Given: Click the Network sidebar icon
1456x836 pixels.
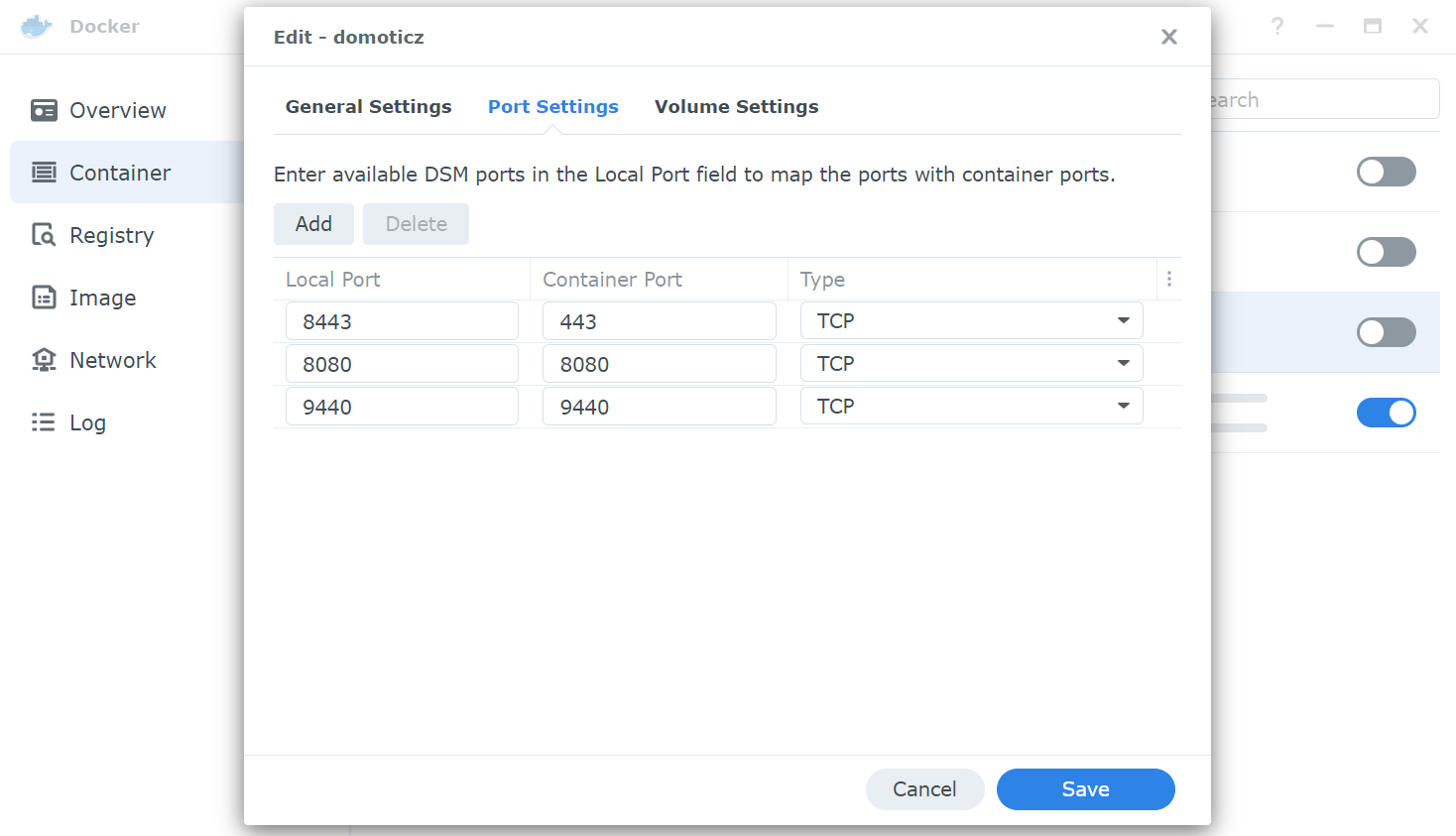Looking at the screenshot, I should point(44,360).
